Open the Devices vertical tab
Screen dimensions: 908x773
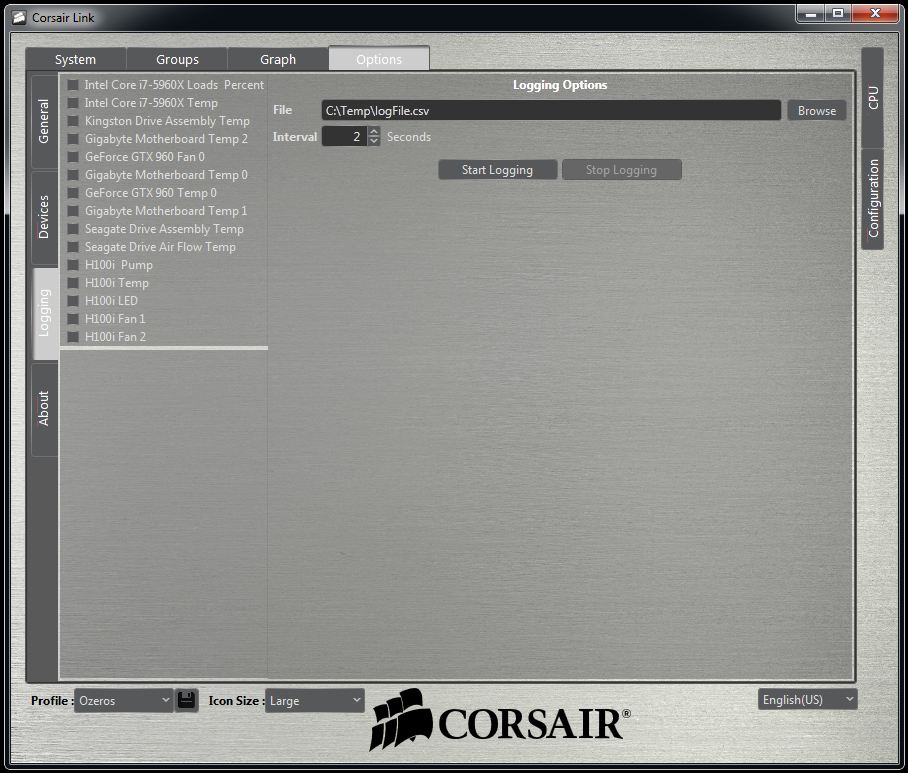[x=45, y=217]
